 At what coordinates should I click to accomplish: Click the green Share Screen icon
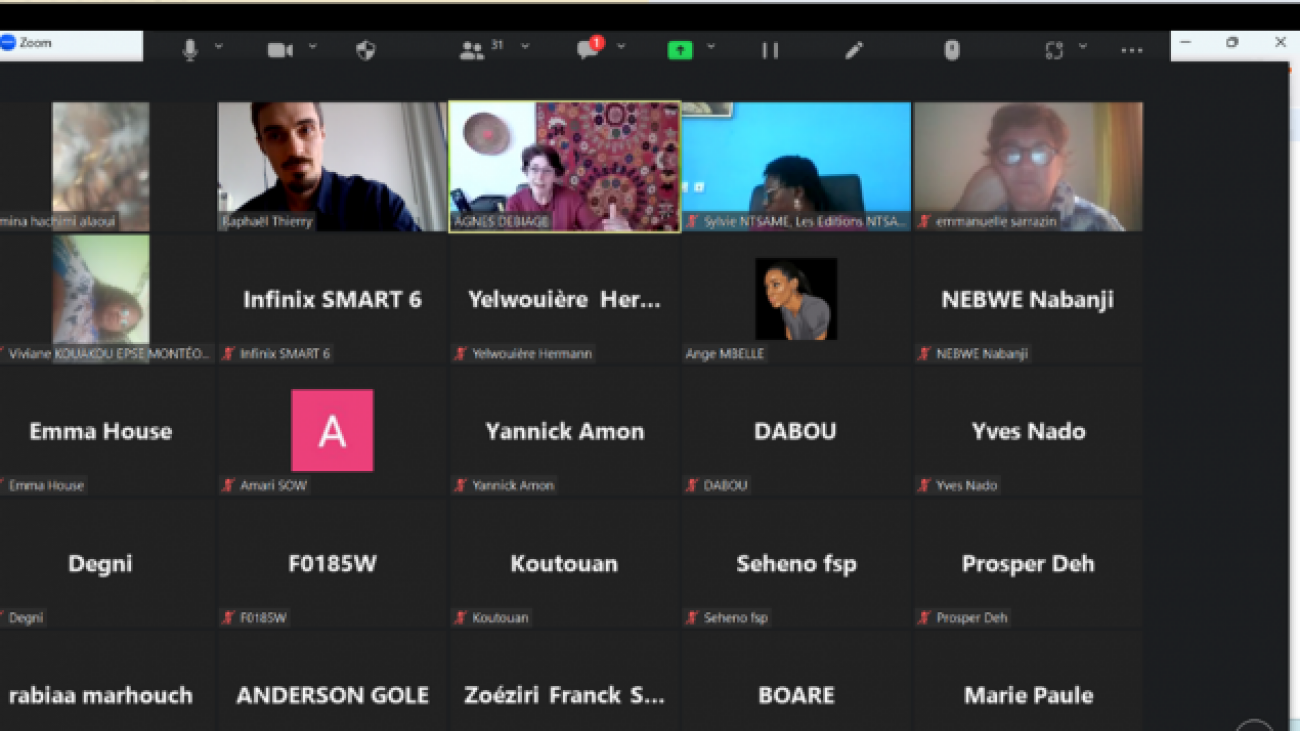pyautogui.click(x=679, y=49)
